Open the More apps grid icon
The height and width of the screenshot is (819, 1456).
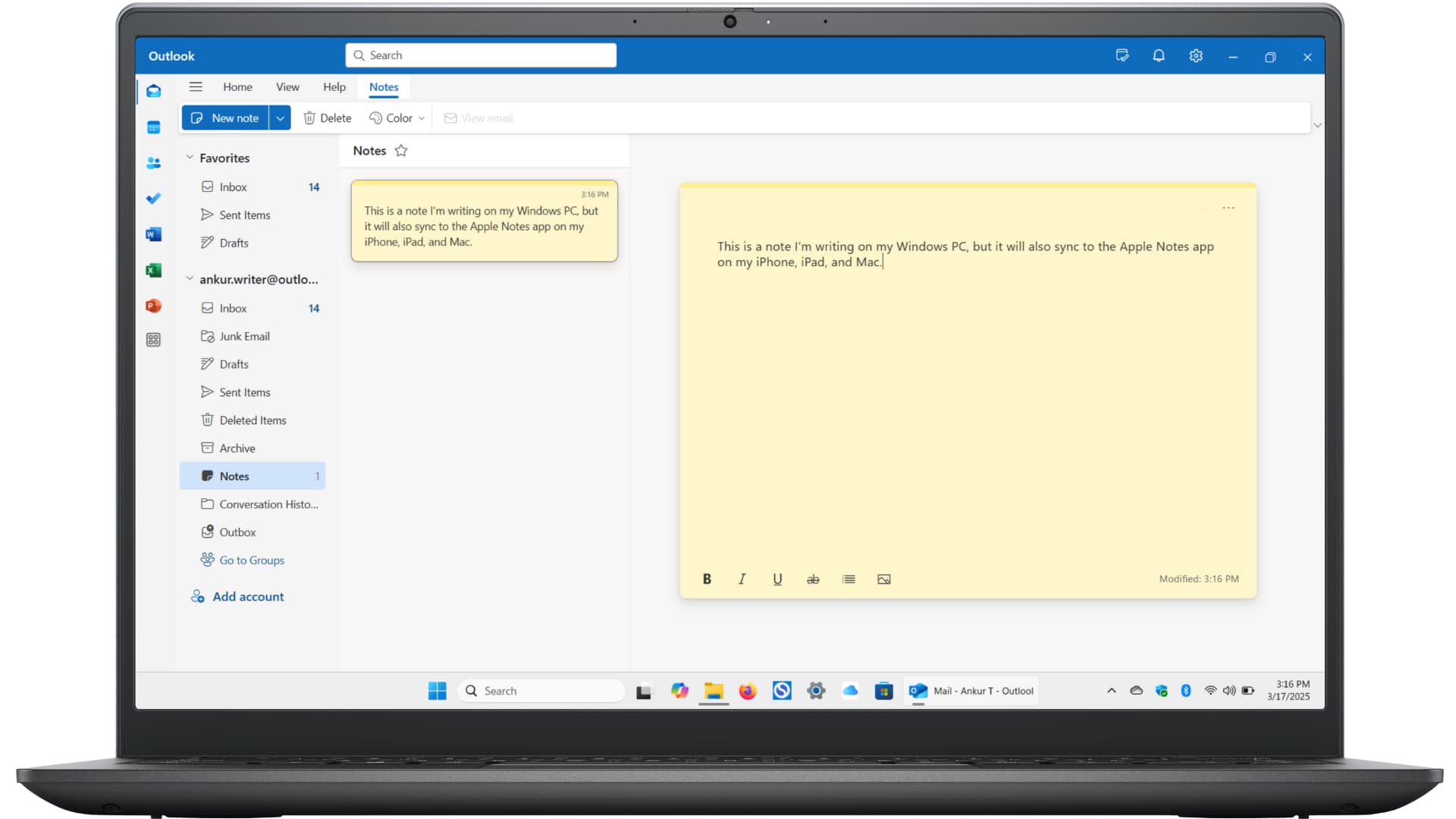click(153, 340)
